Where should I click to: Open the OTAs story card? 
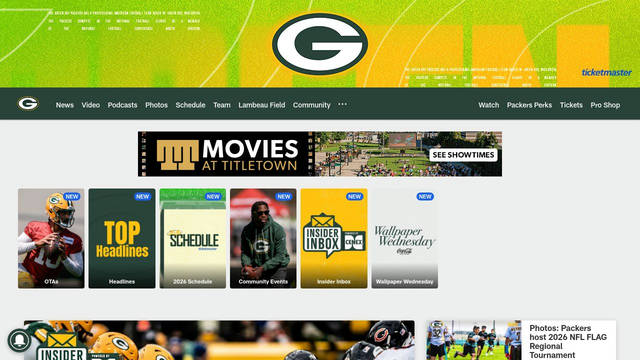[51, 238]
